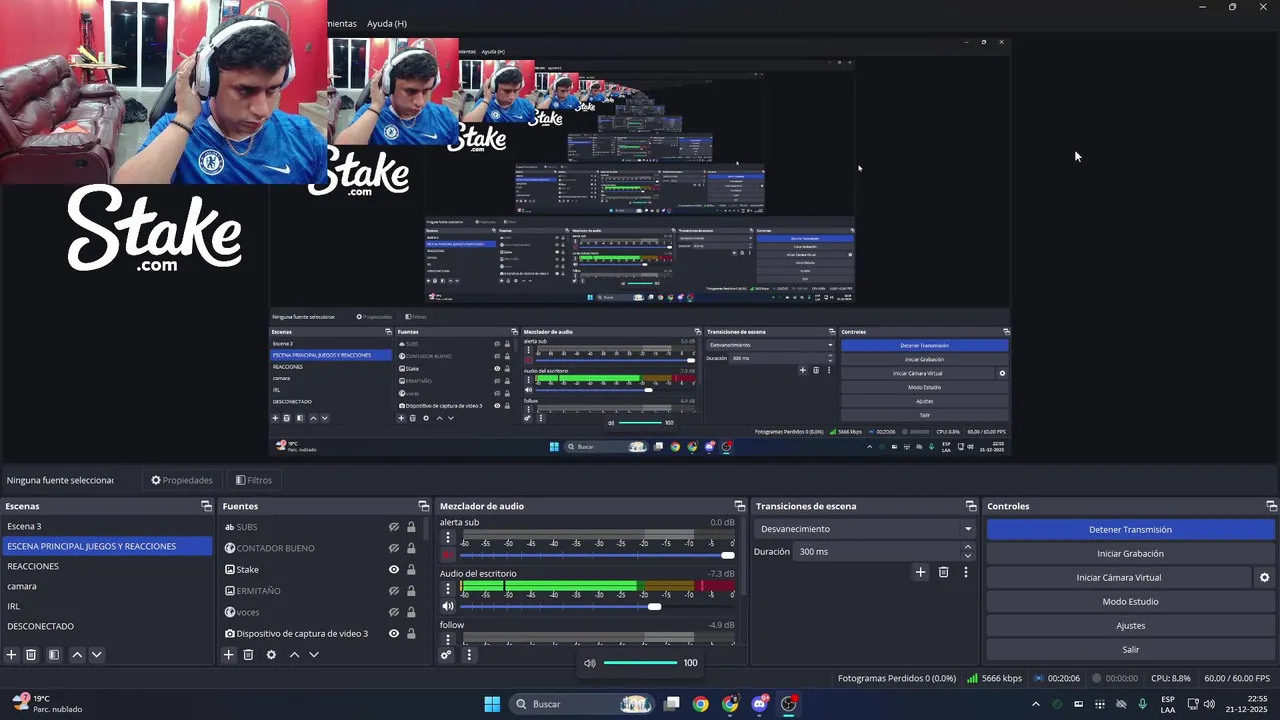Image resolution: width=1280 pixels, height=720 pixels.
Task: Open scene filters icon in the Escenas toolbar
Action: pyautogui.click(x=54, y=655)
